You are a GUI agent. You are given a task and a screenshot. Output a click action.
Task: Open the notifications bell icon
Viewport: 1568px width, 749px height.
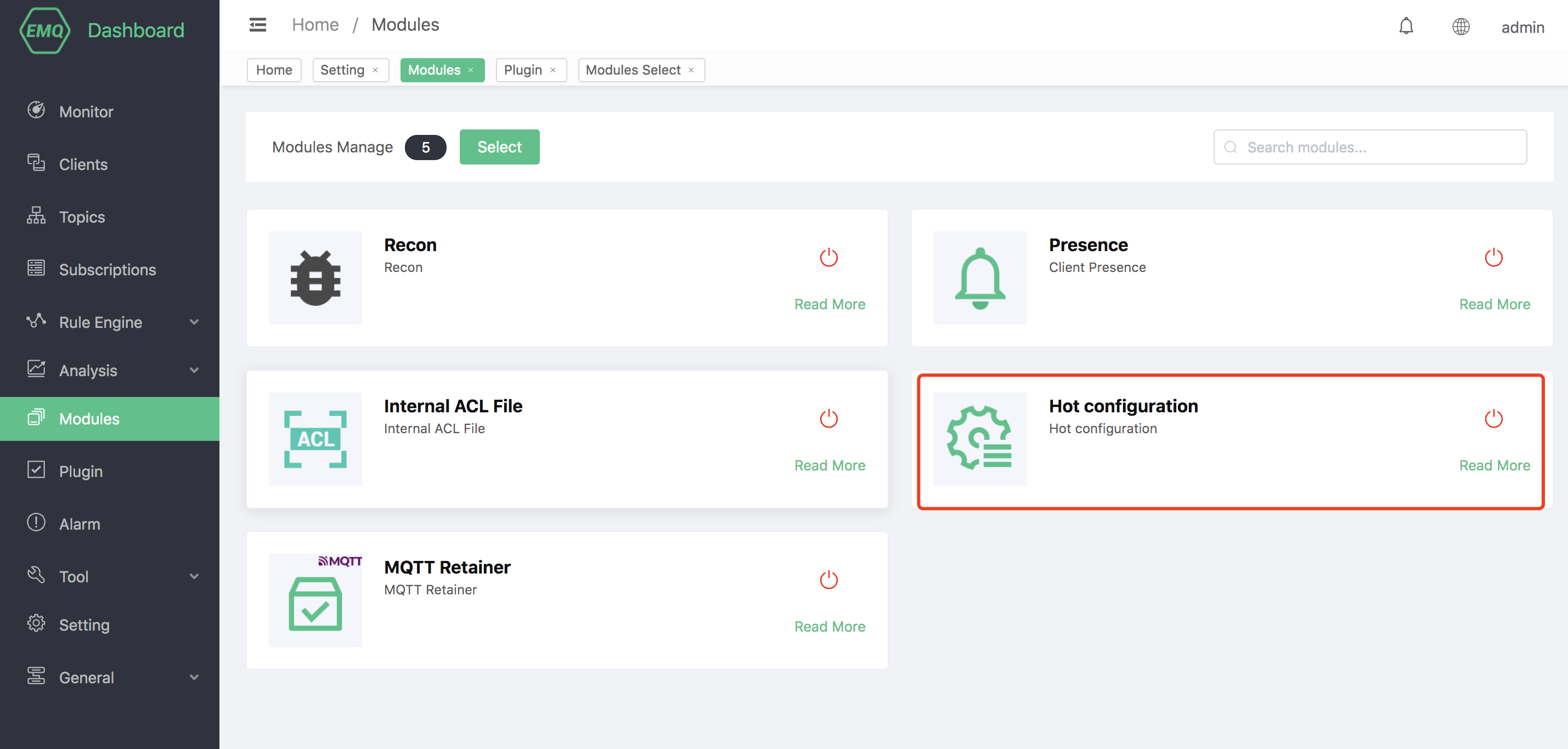click(1406, 26)
